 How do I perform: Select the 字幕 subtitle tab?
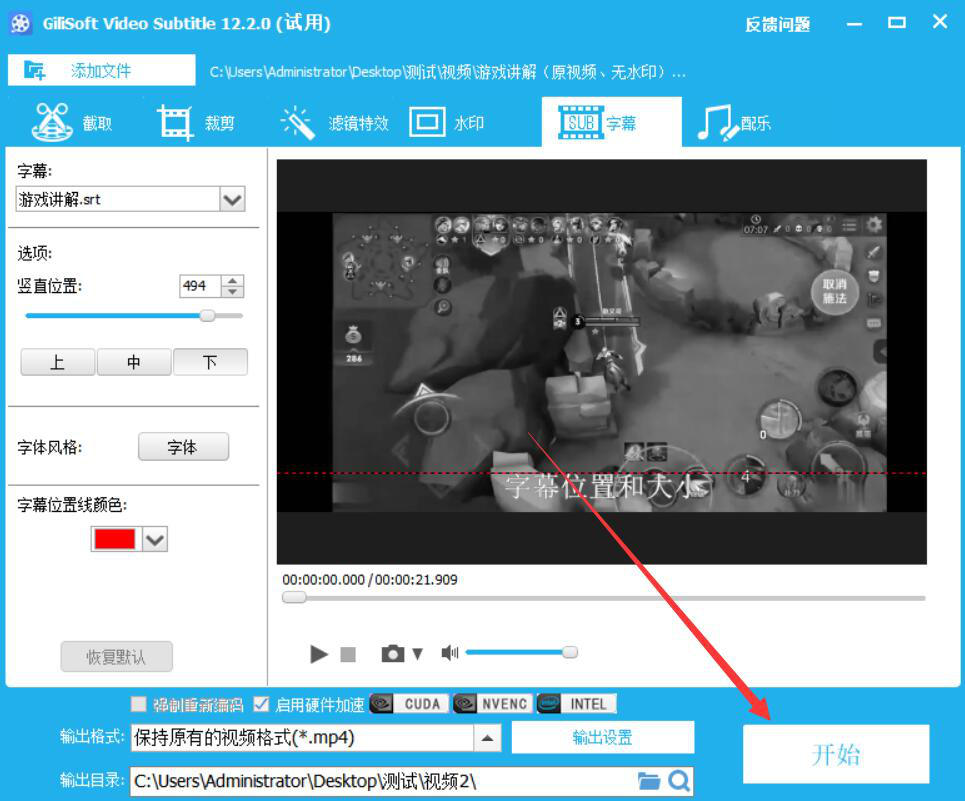tap(611, 122)
